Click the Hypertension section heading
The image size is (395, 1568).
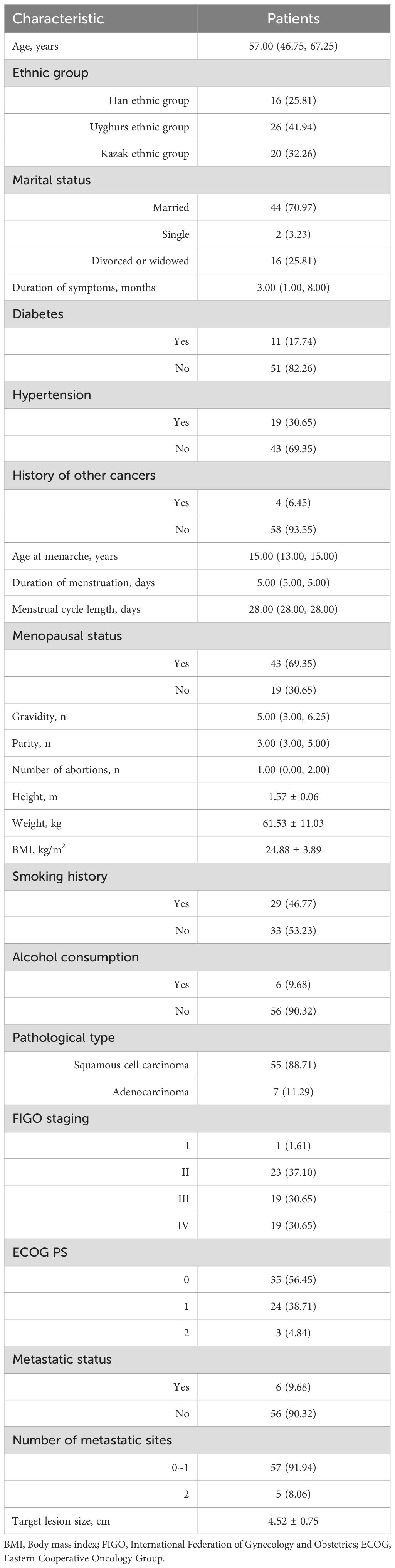pyautogui.click(x=52, y=395)
